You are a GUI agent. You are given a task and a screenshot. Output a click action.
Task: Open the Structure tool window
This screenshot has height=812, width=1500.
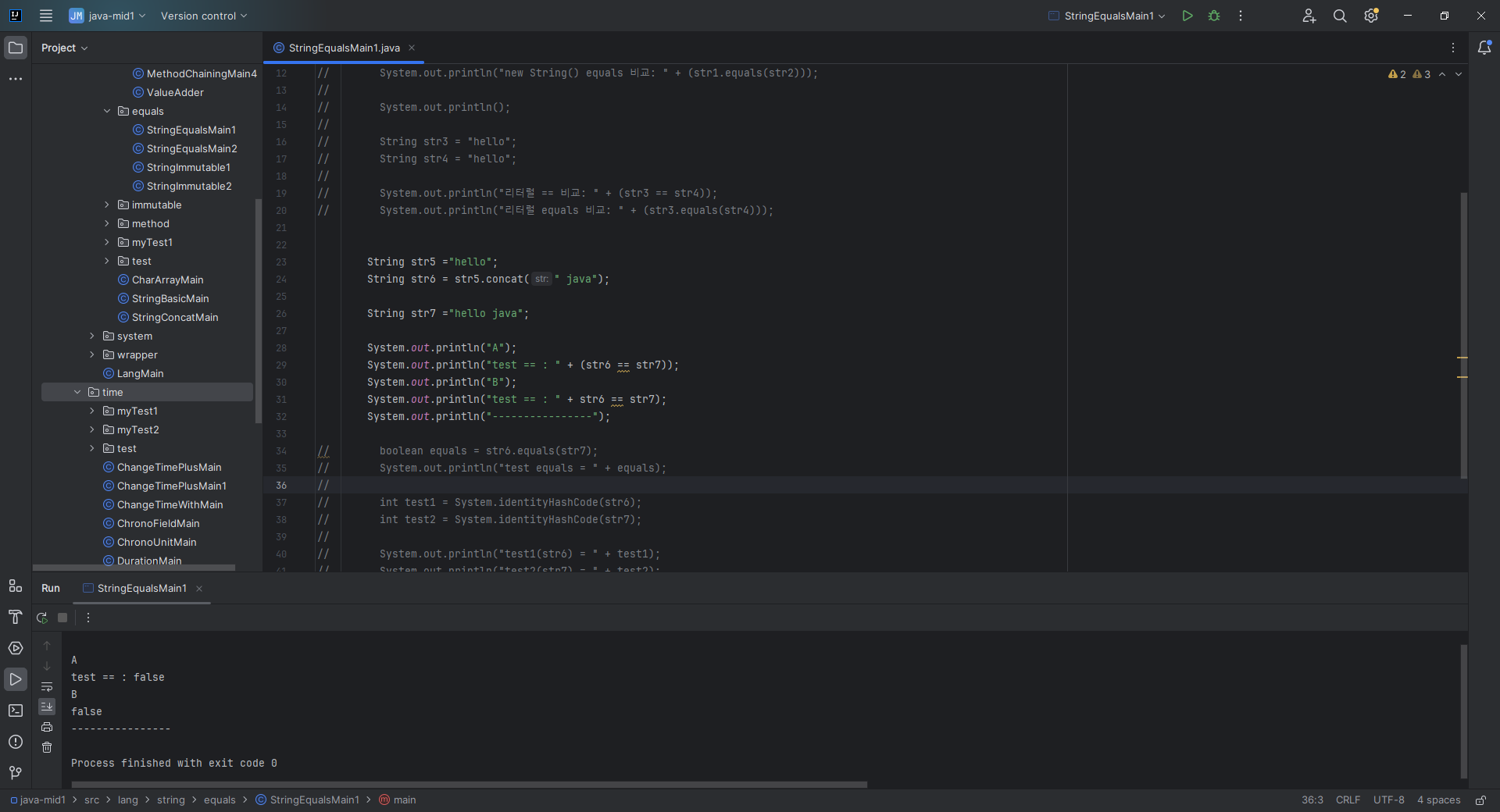(x=16, y=586)
